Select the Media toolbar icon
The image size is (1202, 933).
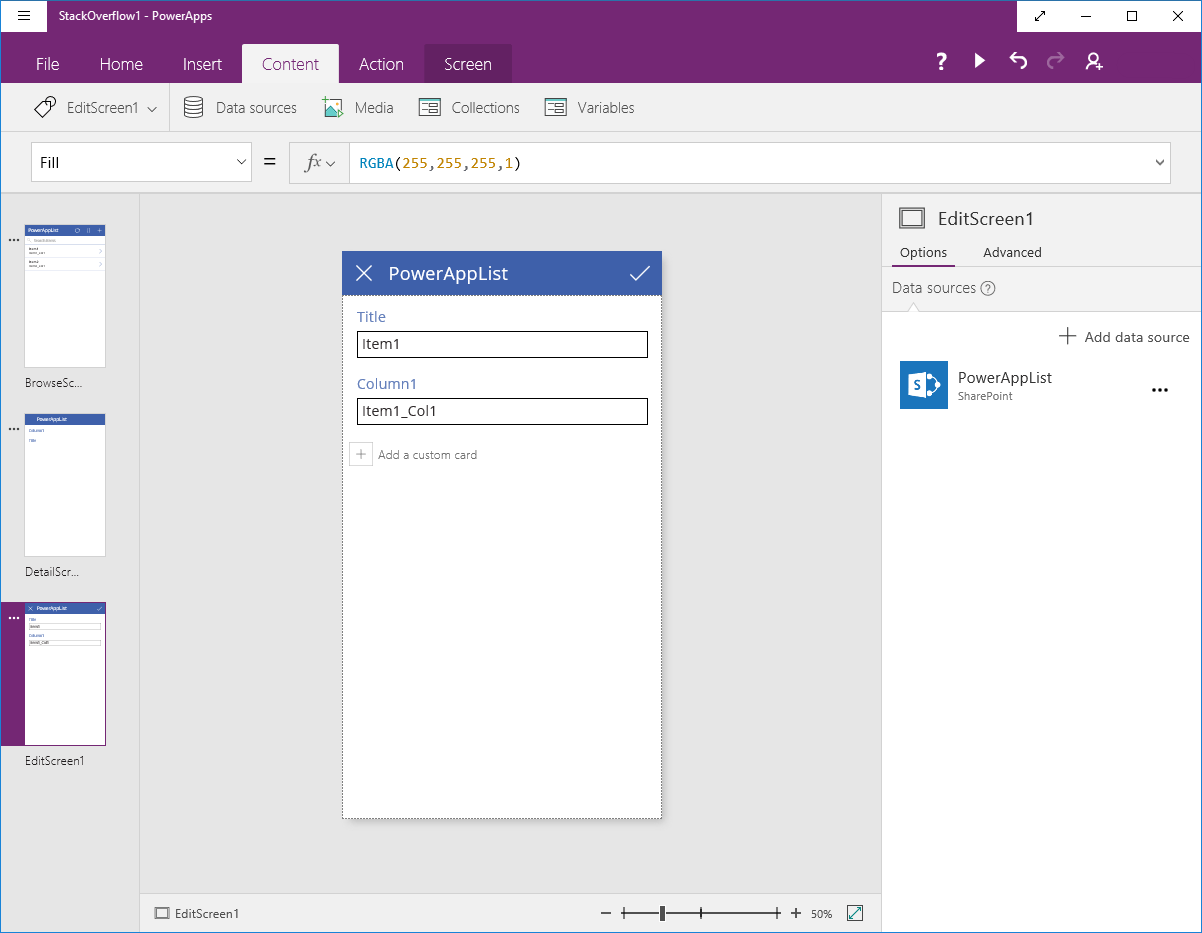(332, 107)
